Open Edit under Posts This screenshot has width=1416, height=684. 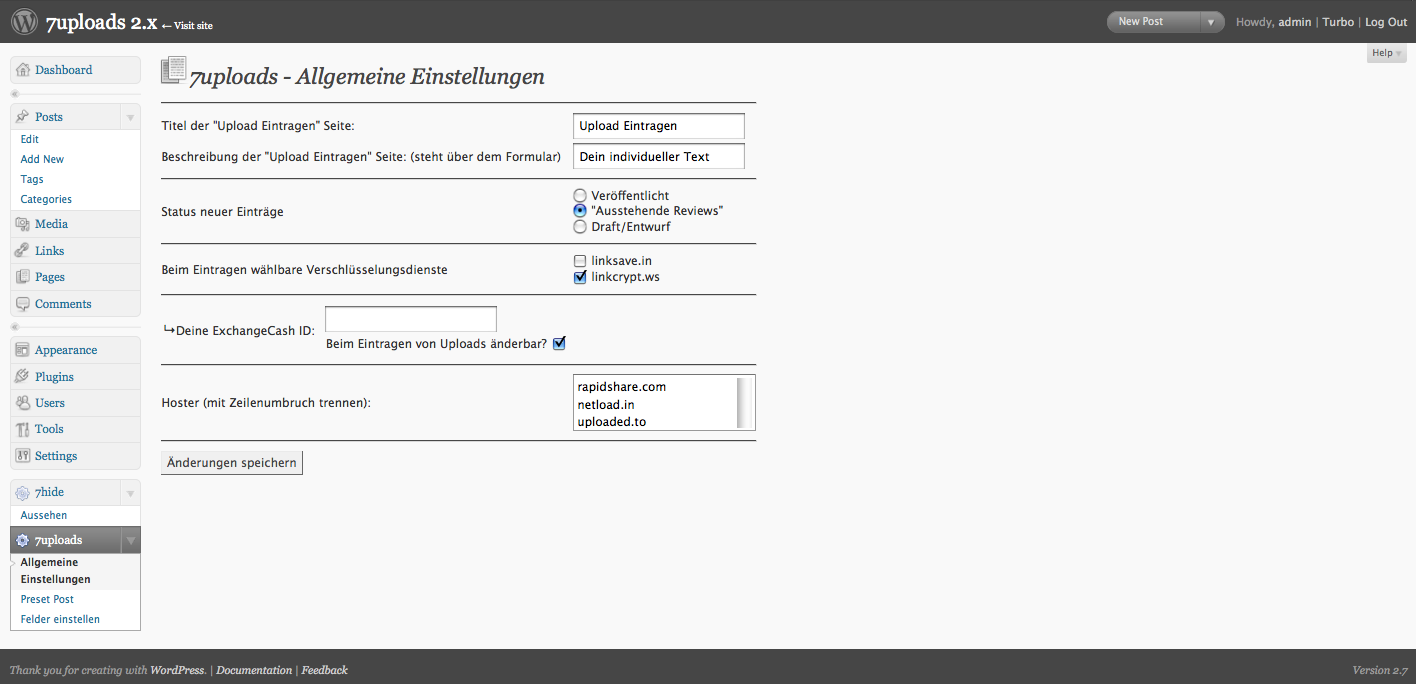tap(30, 139)
